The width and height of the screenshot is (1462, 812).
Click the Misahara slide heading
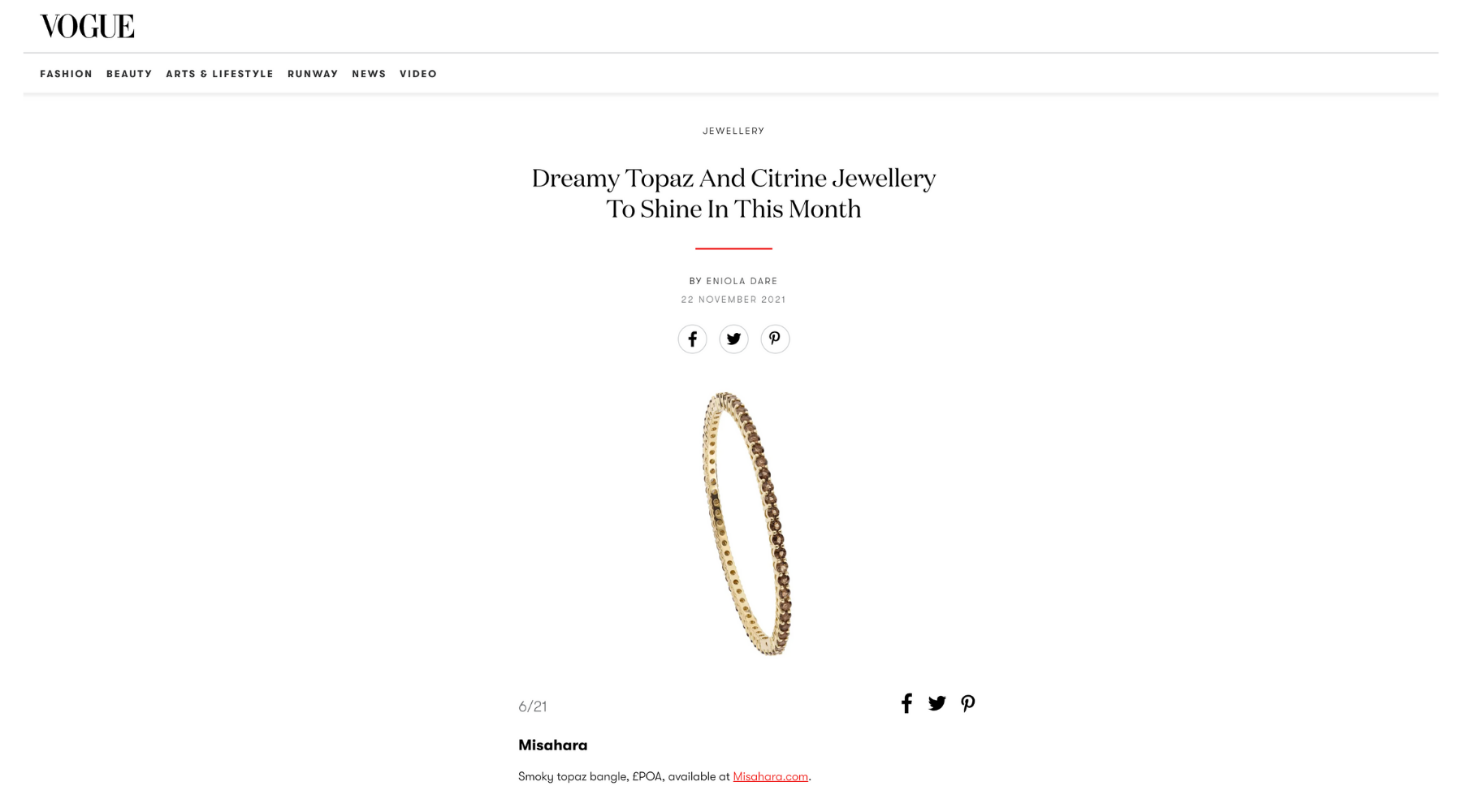point(552,745)
